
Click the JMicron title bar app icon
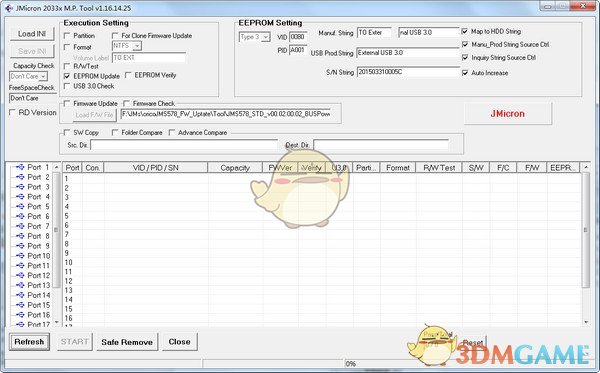pyautogui.click(x=8, y=8)
